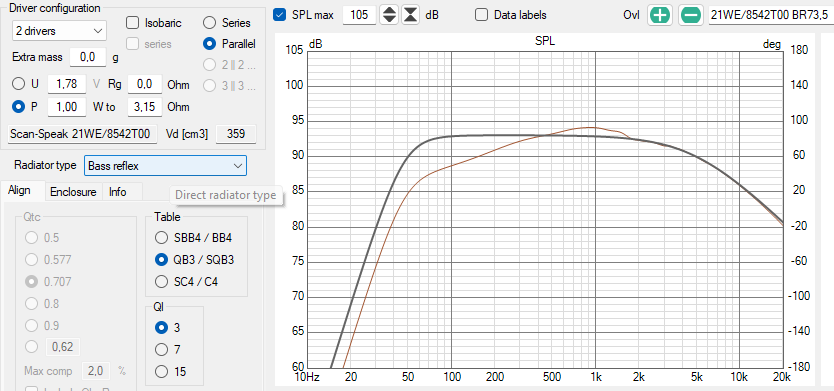
Task: Click the Scan-Speak 21WE/8542T00 driver button
Action: coord(82,133)
